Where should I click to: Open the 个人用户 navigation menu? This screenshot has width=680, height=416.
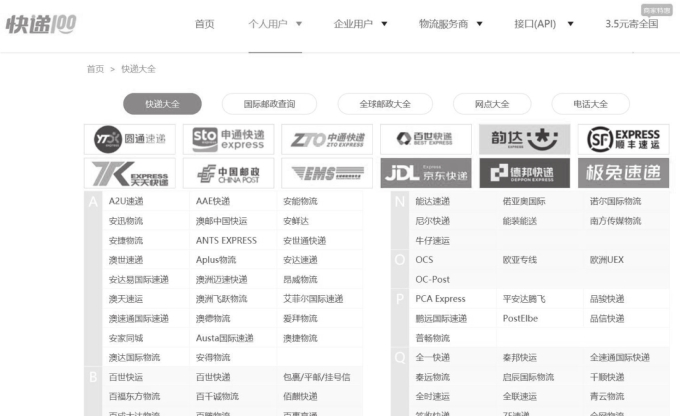tap(268, 24)
